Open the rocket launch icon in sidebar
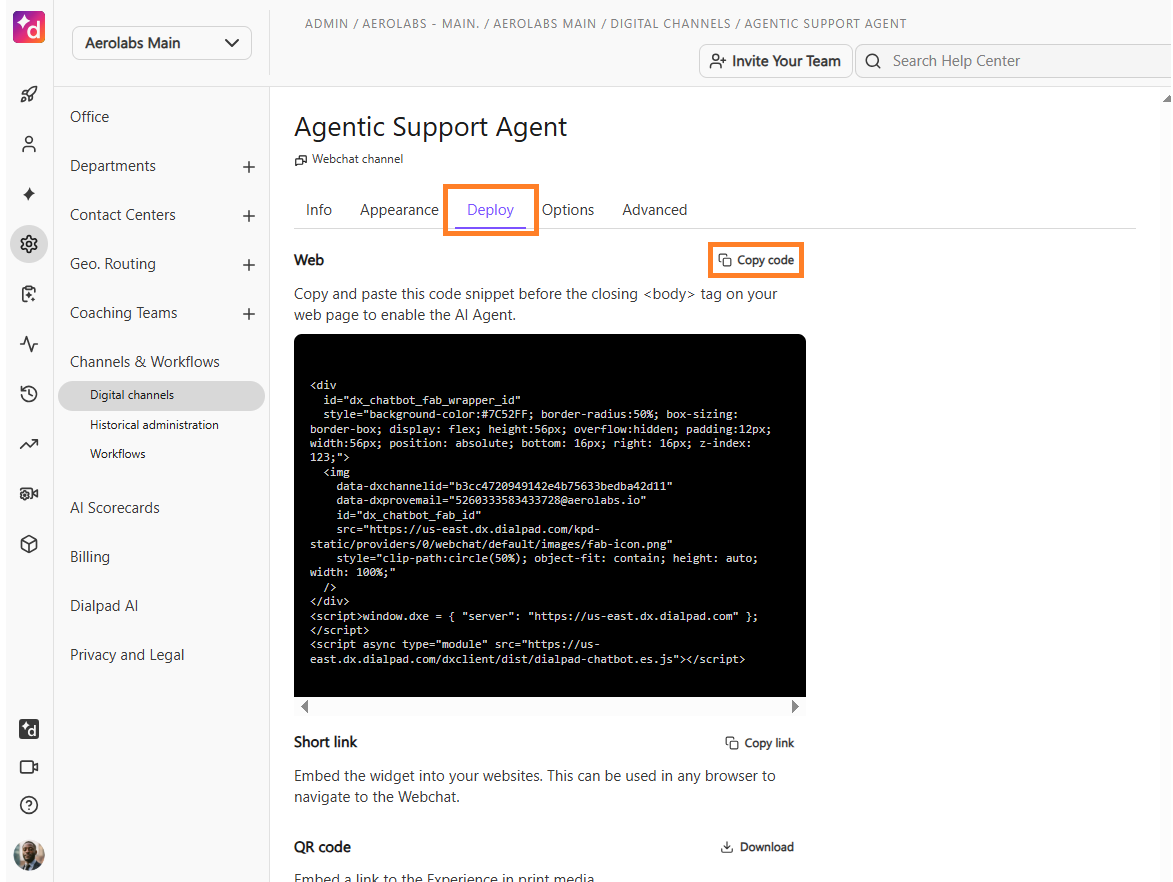This screenshot has width=1173, height=882. tap(29, 94)
